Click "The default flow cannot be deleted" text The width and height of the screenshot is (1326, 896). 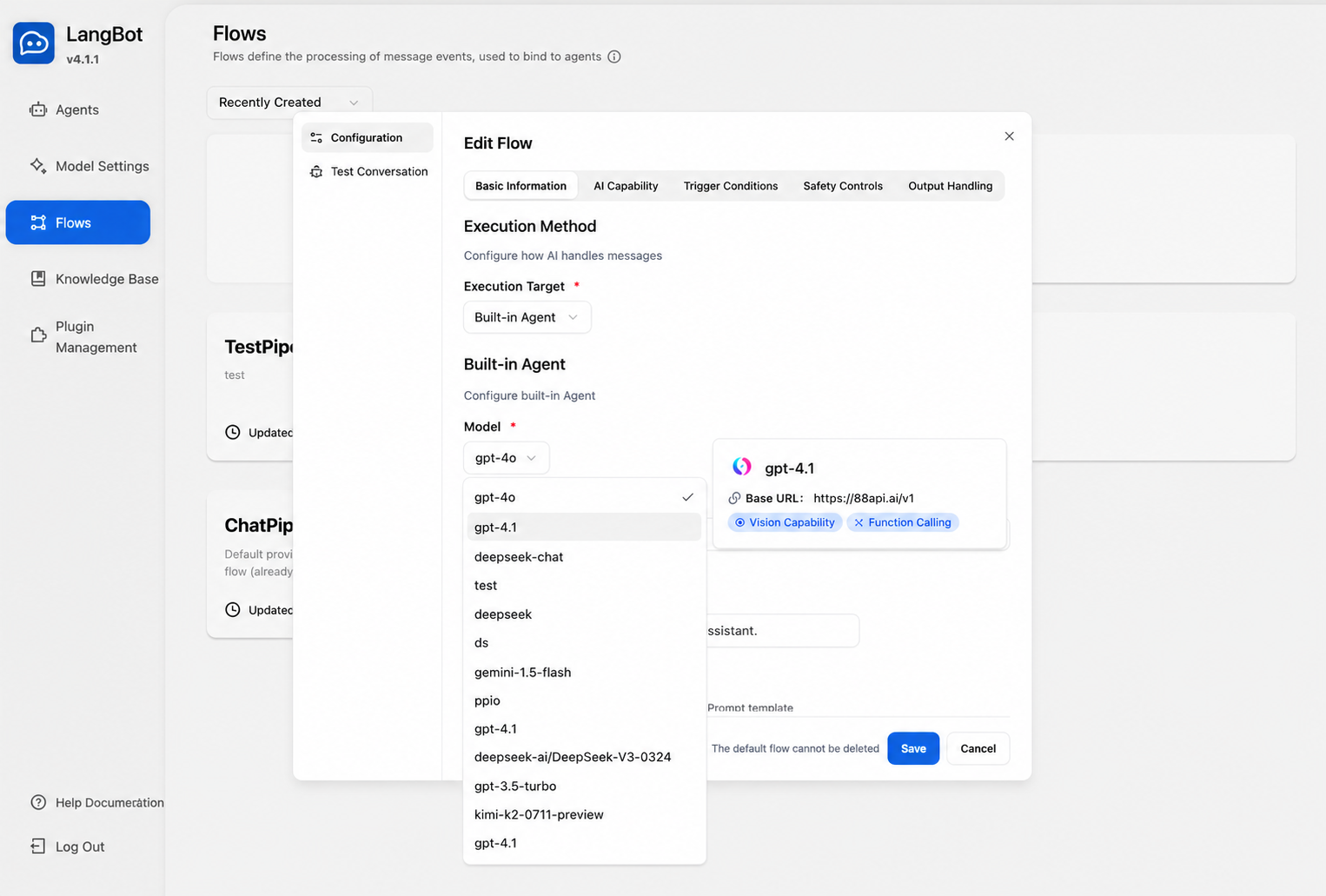[795, 748]
